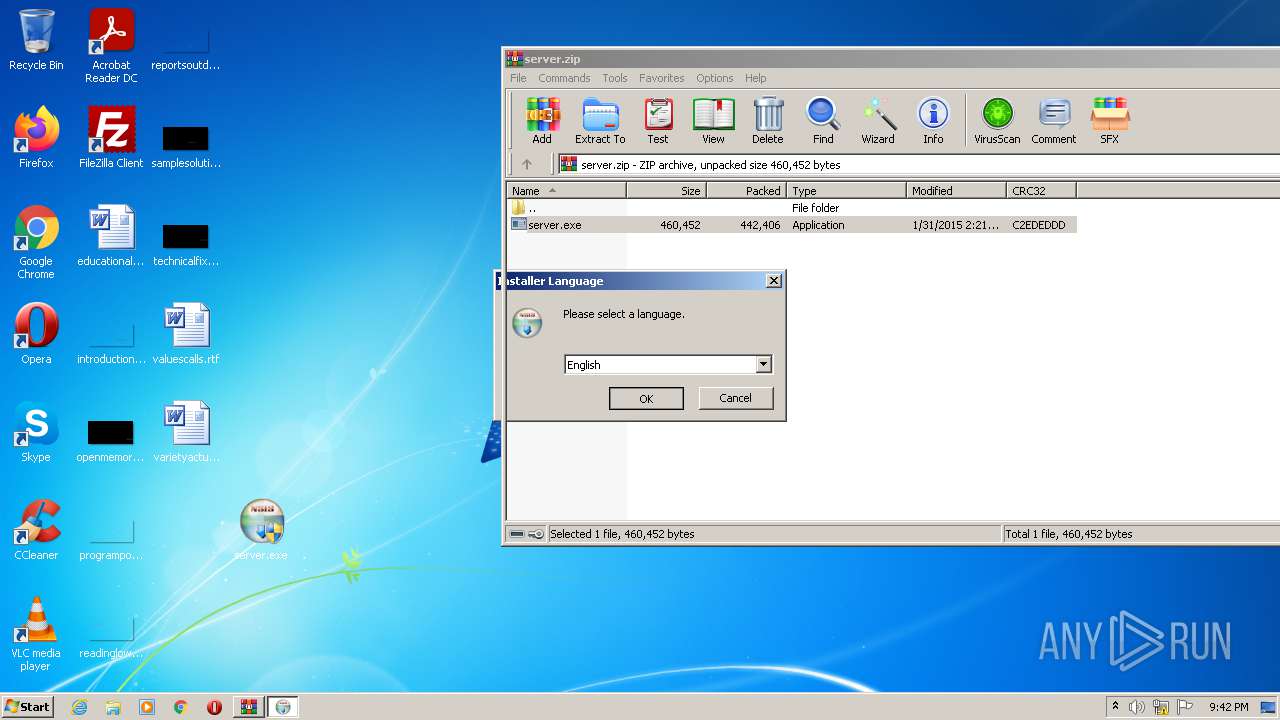Open Windows Explorer from taskbar

113,707
